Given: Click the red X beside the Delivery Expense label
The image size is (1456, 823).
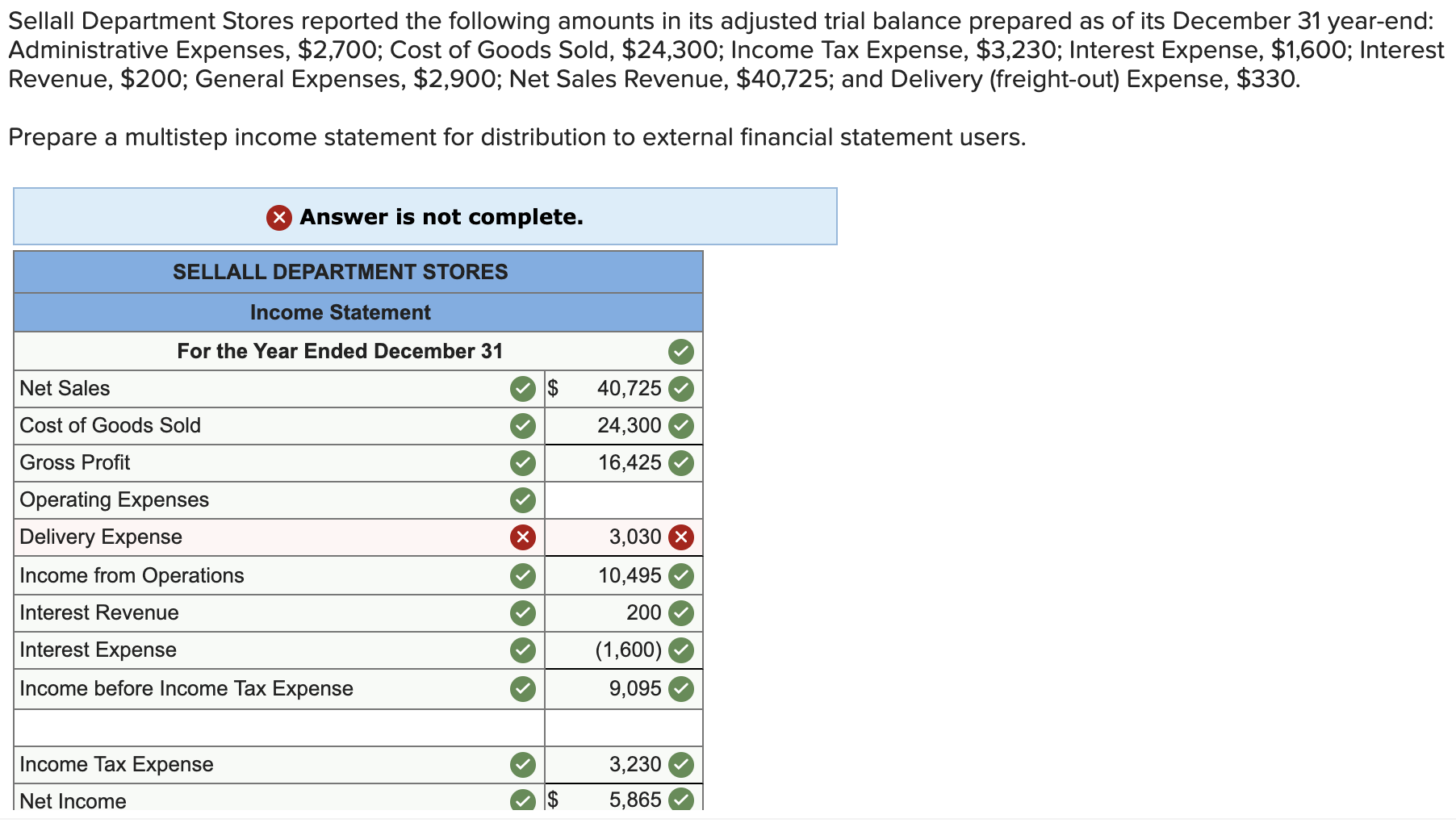Looking at the screenshot, I should (x=523, y=537).
